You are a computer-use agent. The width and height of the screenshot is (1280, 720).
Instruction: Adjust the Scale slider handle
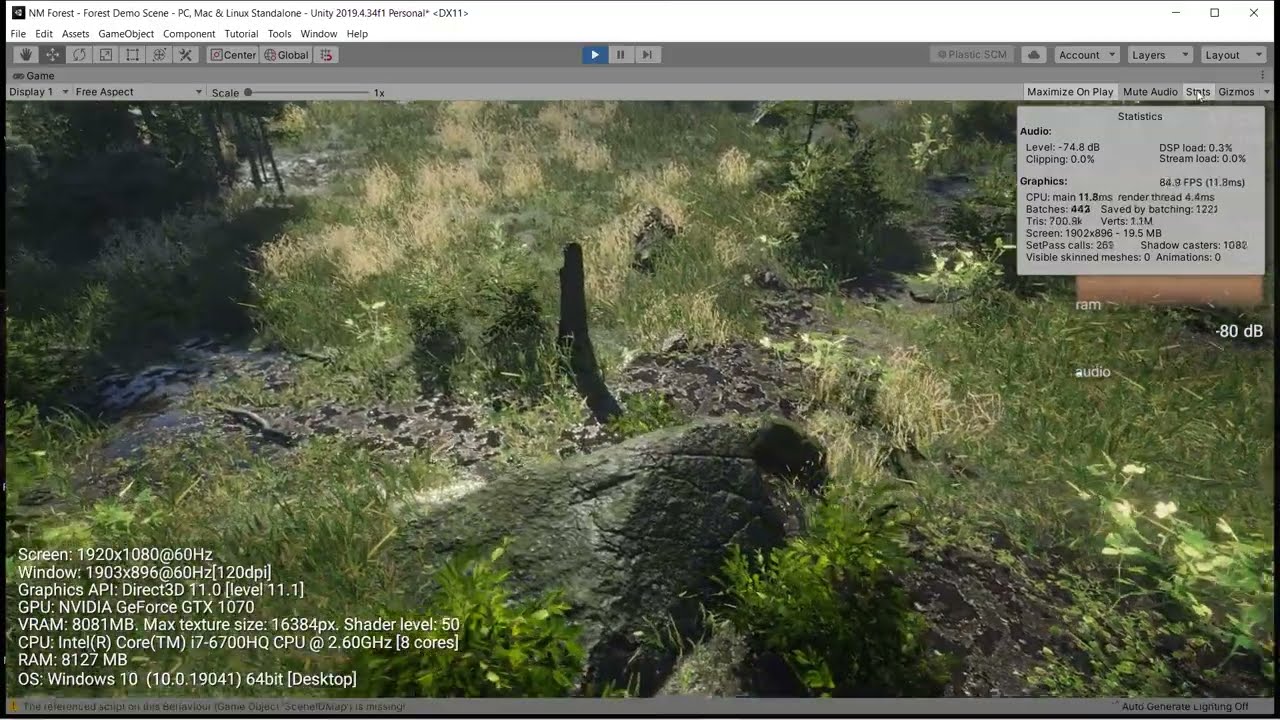[248, 92]
